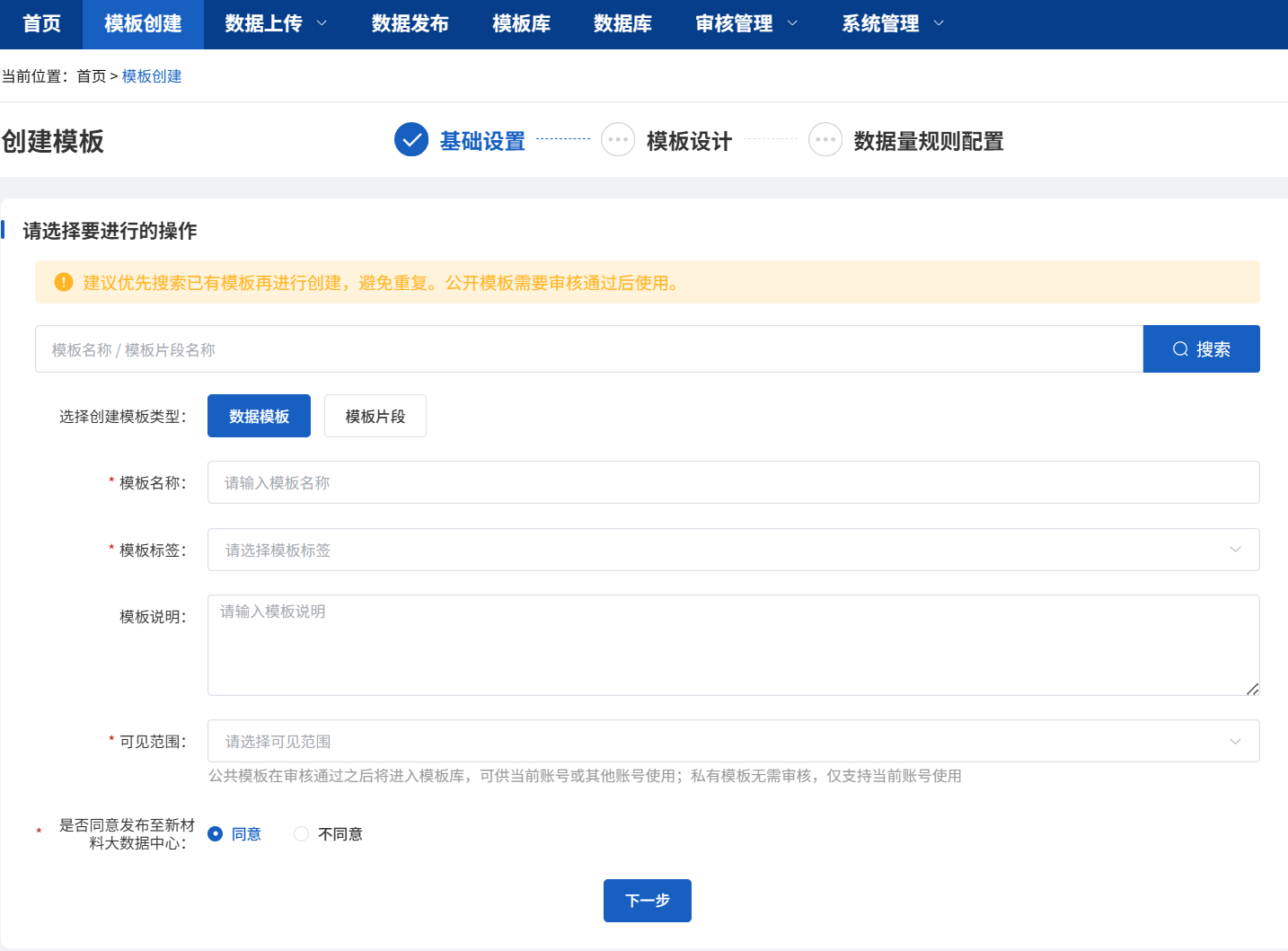Click the magnifier icon in 搜索 button
Viewport: 1288px width, 951px height.
tap(1180, 349)
